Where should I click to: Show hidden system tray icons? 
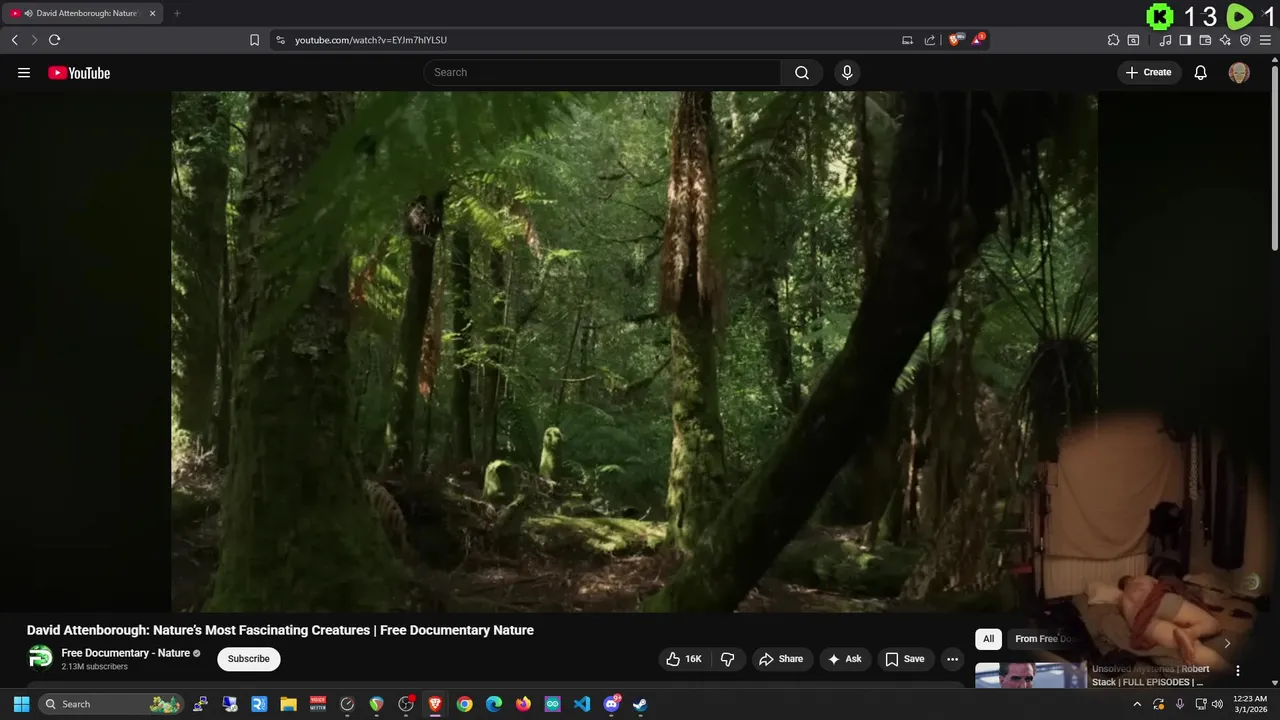point(1137,704)
